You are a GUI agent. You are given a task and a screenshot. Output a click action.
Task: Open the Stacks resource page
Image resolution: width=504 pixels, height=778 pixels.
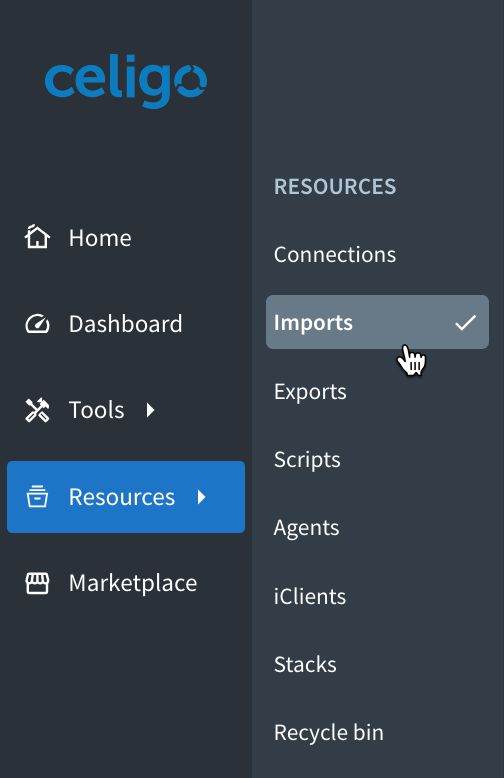point(305,664)
